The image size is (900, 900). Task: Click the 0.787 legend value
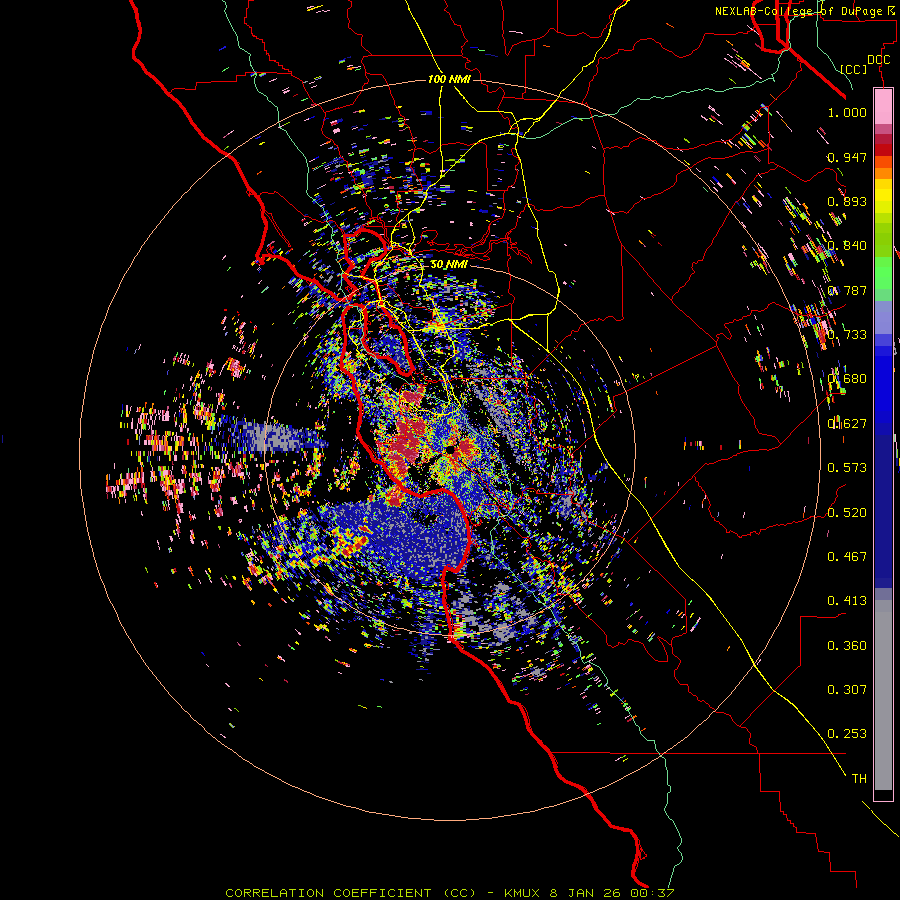click(x=847, y=290)
